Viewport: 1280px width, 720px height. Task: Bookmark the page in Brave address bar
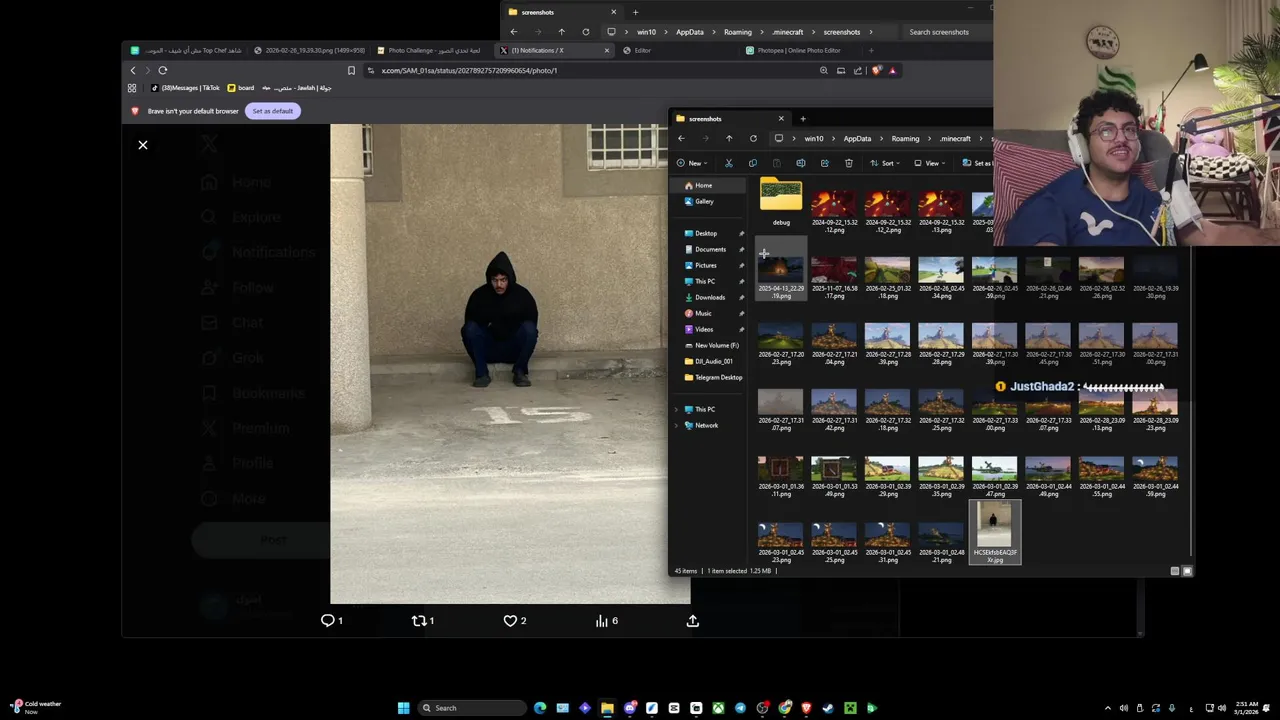click(351, 71)
